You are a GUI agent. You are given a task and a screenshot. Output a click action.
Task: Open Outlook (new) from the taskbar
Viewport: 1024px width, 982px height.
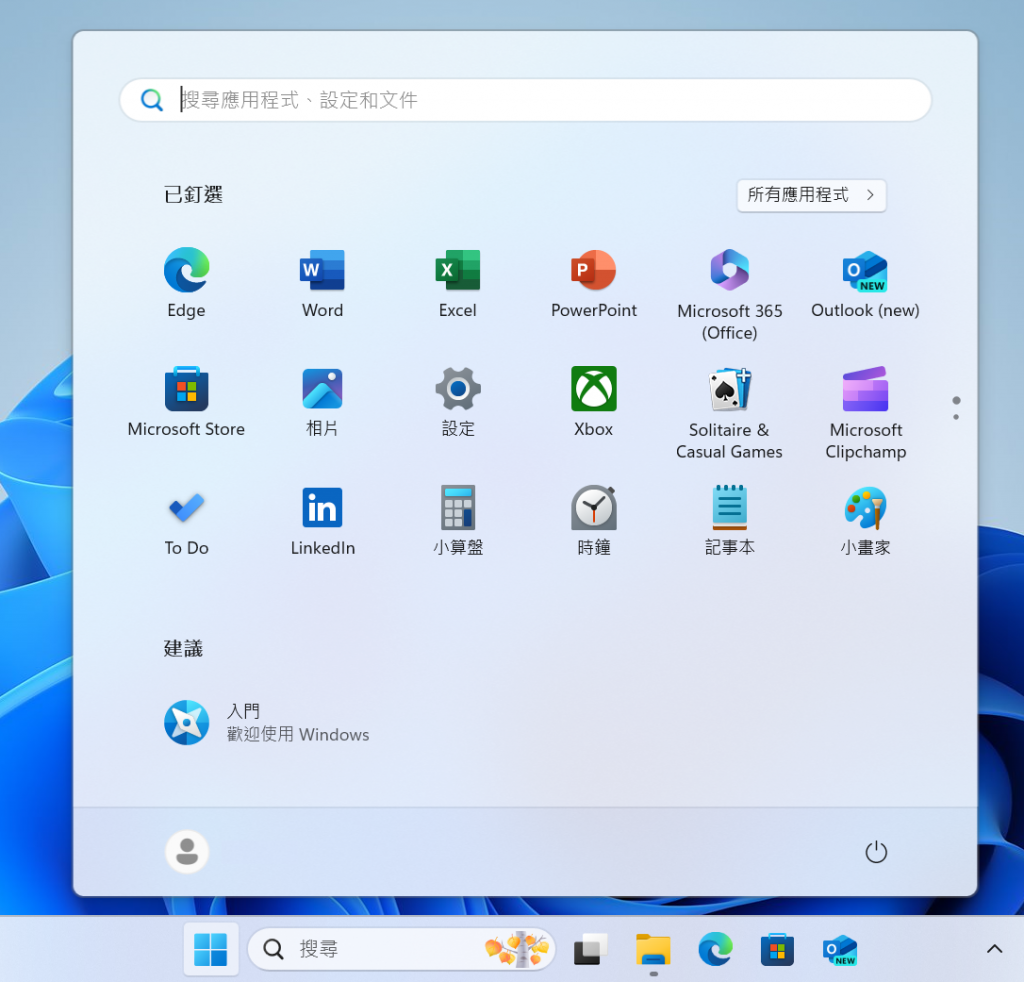[839, 949]
